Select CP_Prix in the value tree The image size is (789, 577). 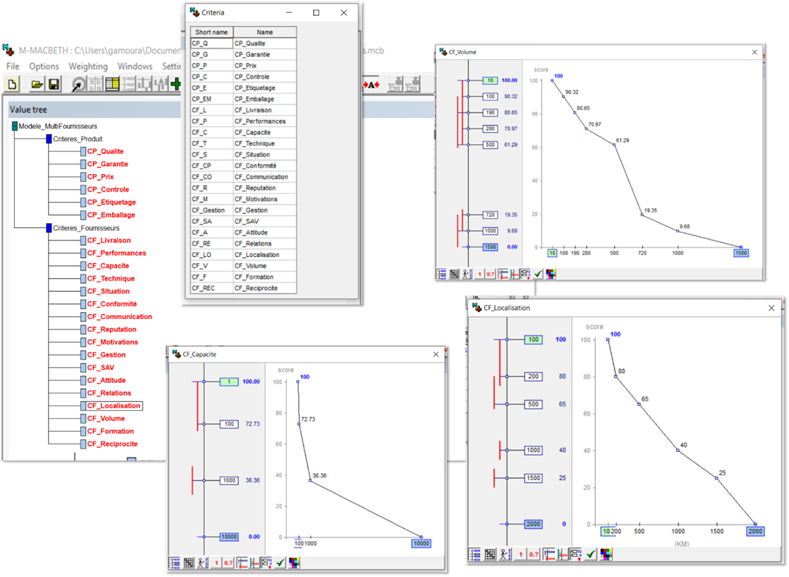pyautogui.click(x=101, y=177)
